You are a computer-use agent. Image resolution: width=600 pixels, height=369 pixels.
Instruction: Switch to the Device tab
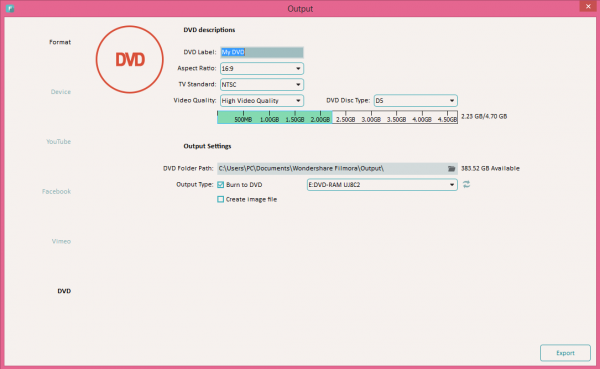[61, 92]
